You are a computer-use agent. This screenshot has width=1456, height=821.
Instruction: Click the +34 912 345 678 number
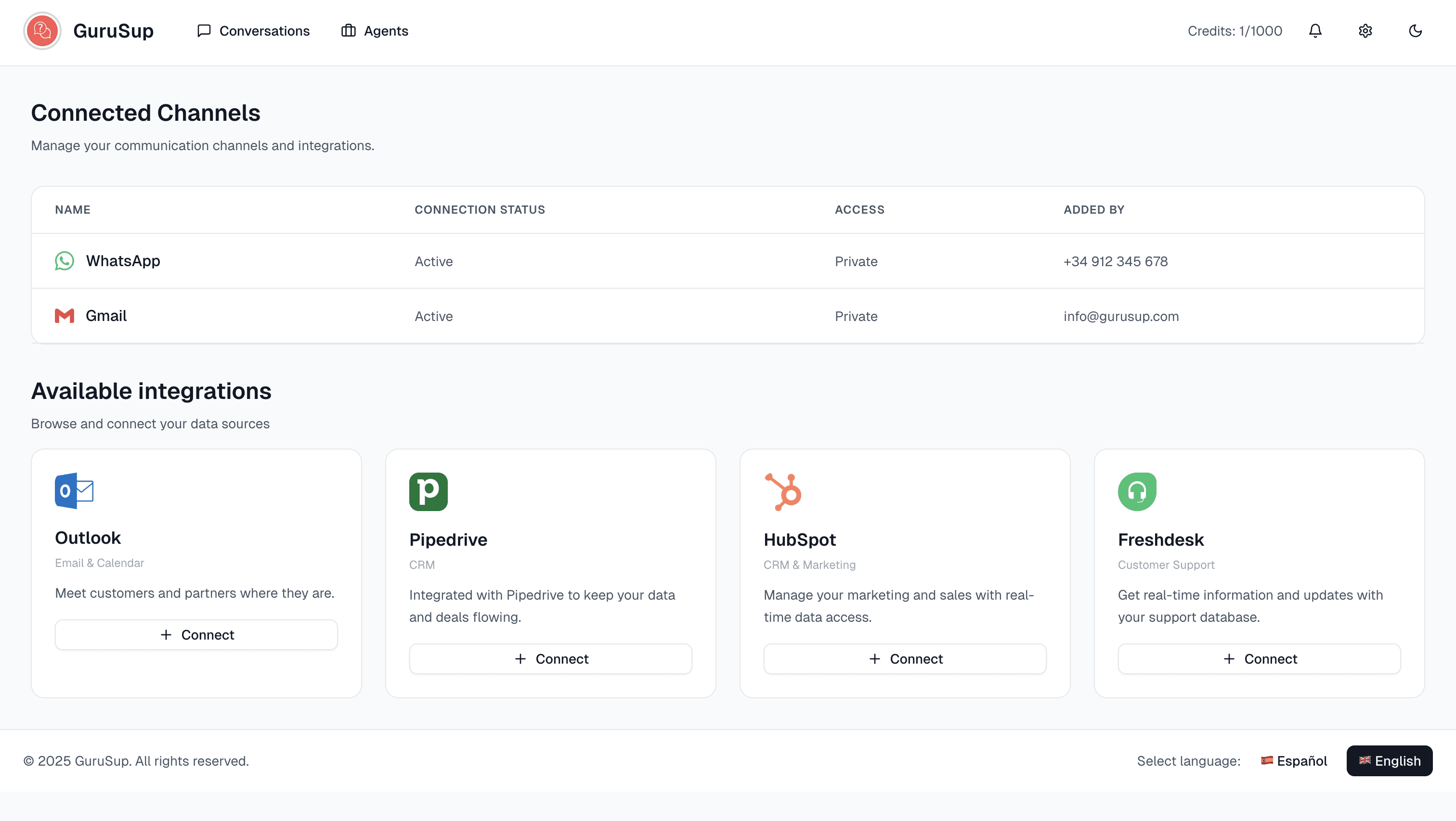click(1116, 262)
